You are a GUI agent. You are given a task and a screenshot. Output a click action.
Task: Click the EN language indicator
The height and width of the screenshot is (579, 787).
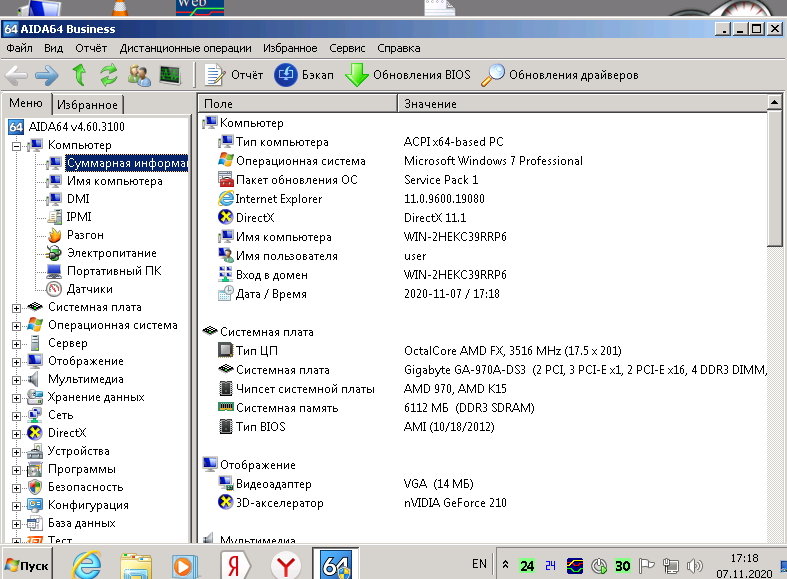[x=479, y=564]
